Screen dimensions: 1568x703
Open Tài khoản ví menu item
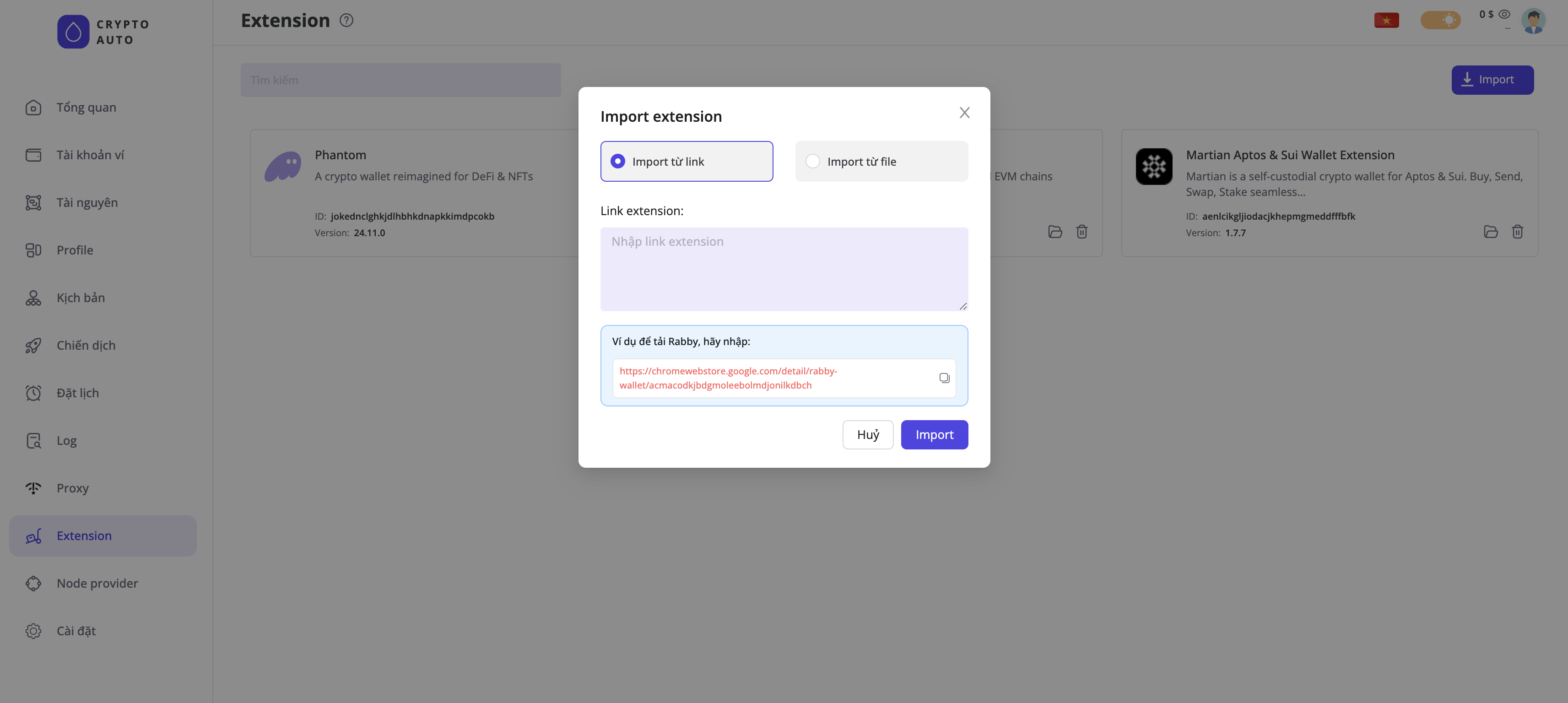[90, 155]
